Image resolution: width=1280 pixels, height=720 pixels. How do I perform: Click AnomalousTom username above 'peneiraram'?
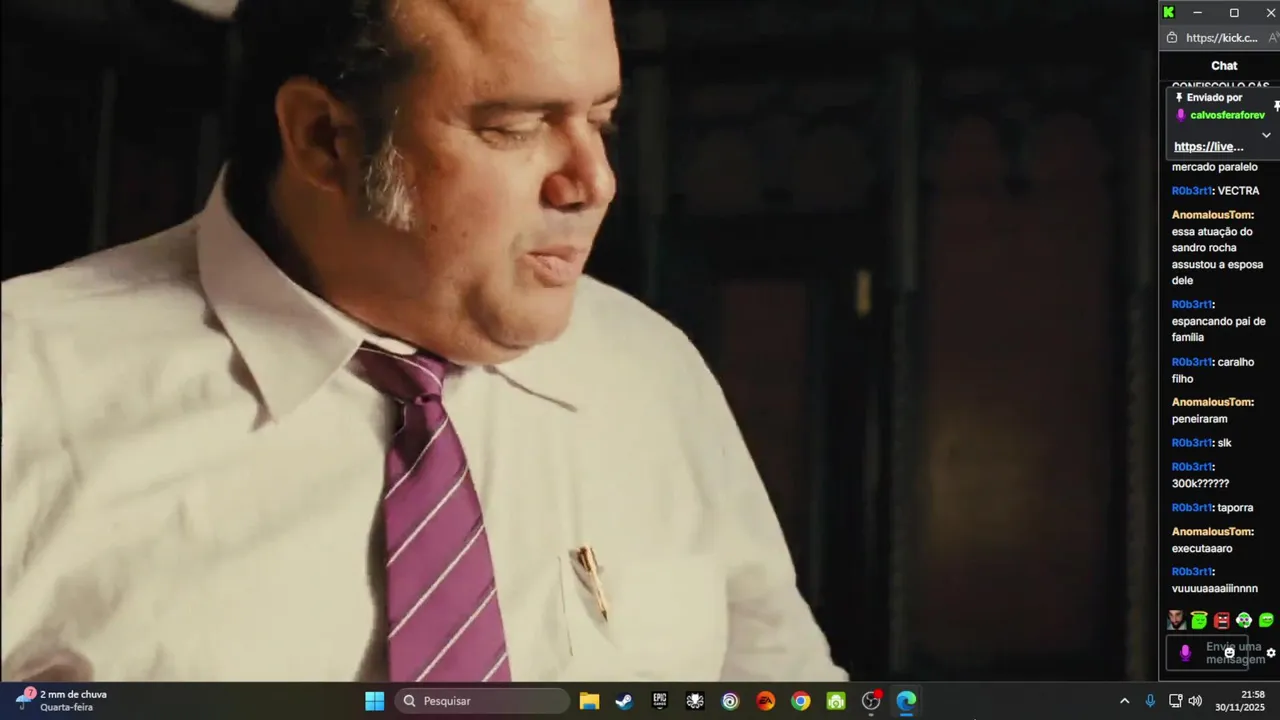coord(1211,402)
